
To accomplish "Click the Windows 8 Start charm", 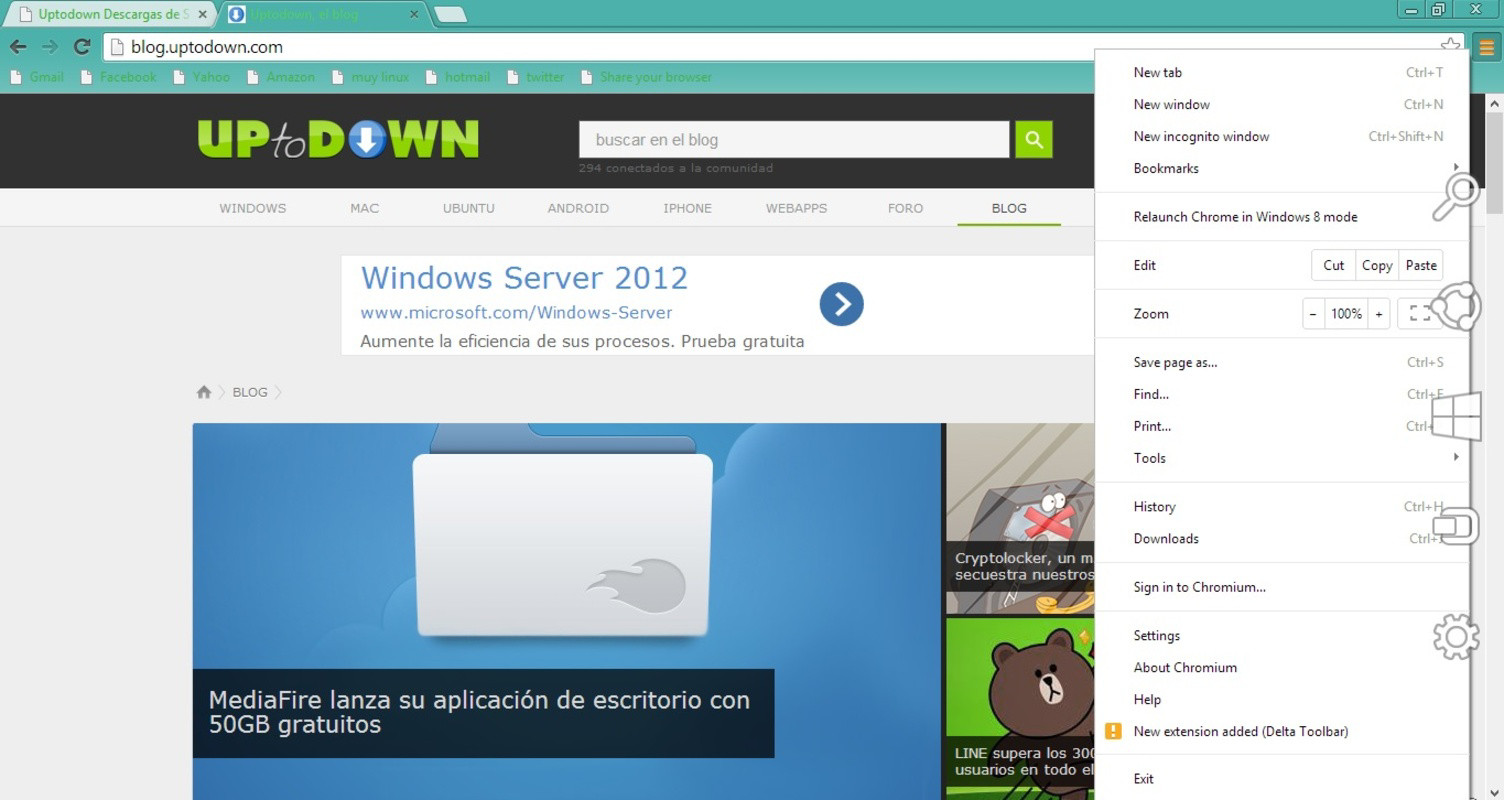I will point(1456,415).
